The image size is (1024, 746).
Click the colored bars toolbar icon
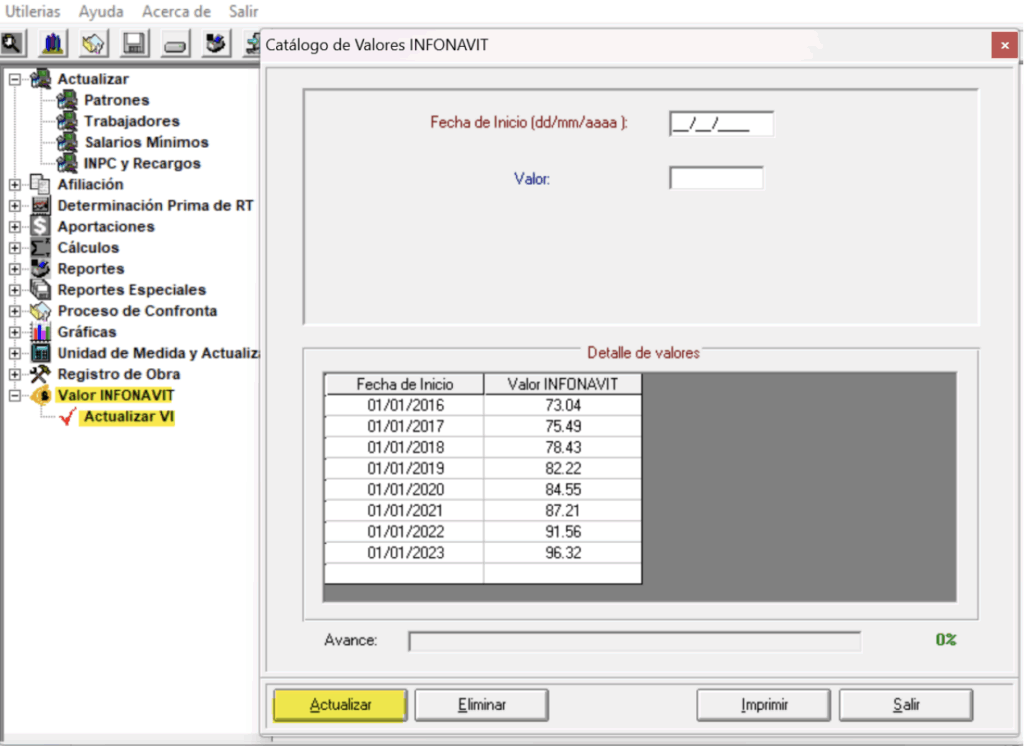pyautogui.click(x=53, y=44)
